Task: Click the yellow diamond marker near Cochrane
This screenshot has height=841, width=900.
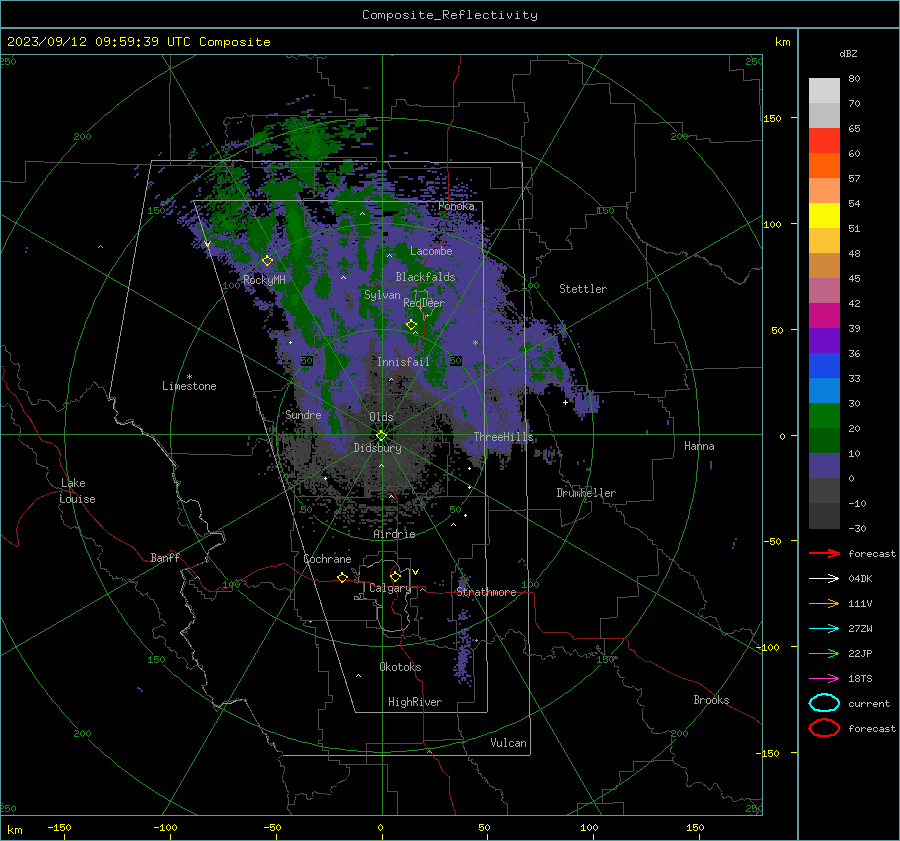Action: (342, 577)
